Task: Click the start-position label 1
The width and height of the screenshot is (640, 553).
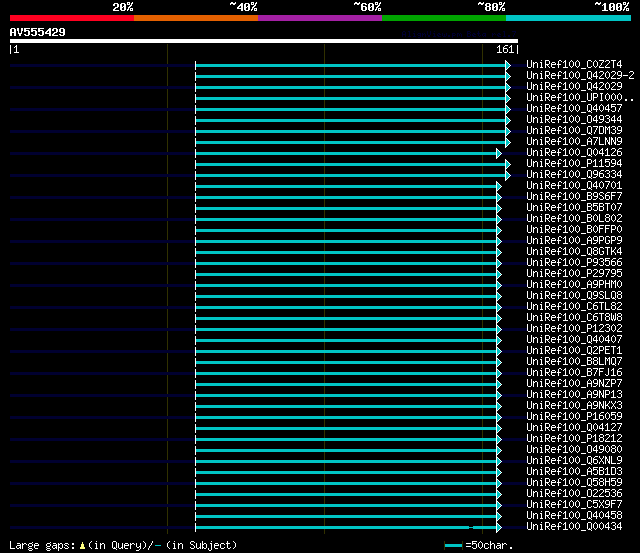Action: tap(16, 49)
